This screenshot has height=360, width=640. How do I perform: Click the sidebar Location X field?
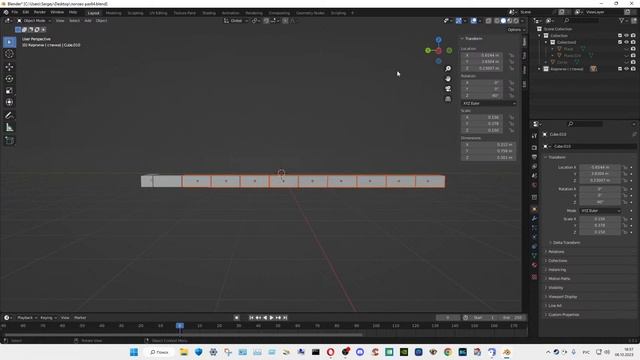click(x=482, y=55)
